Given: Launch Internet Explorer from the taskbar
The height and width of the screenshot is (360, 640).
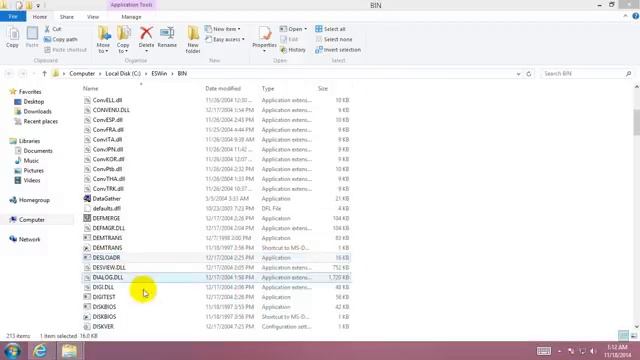Looking at the screenshot, I should (40, 351).
